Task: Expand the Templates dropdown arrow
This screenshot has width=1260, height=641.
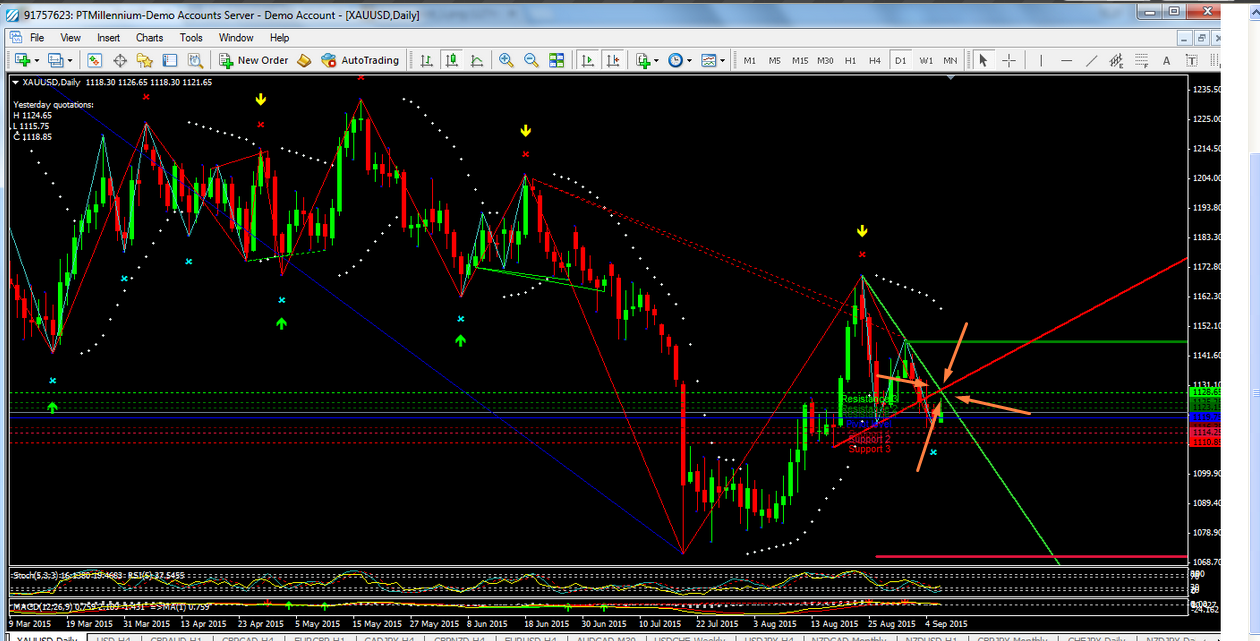Action: [x=723, y=60]
